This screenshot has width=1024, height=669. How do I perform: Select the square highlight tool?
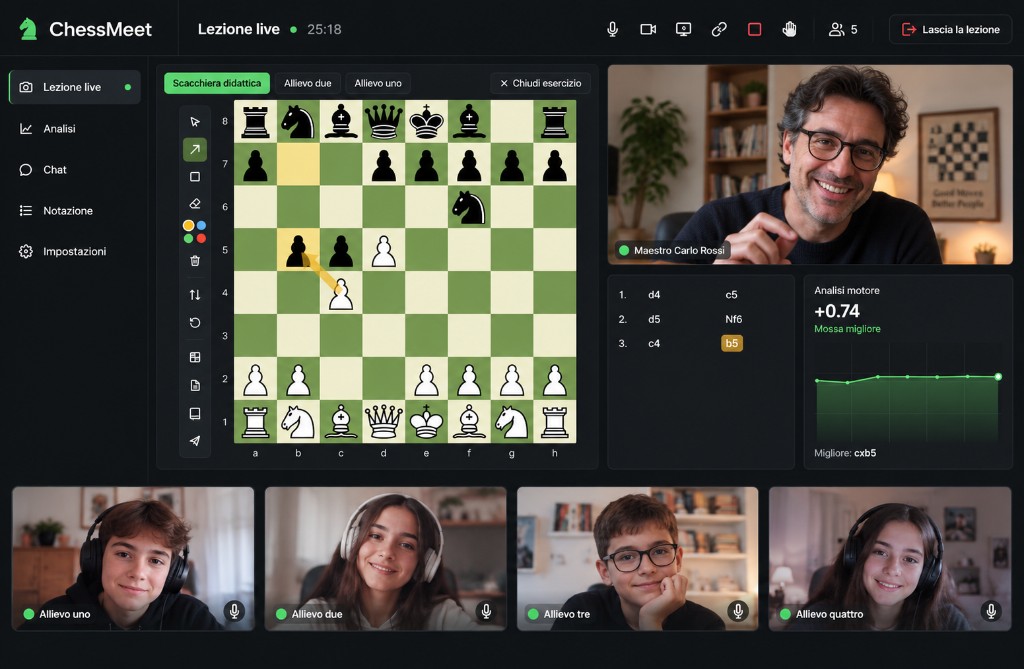click(x=195, y=177)
